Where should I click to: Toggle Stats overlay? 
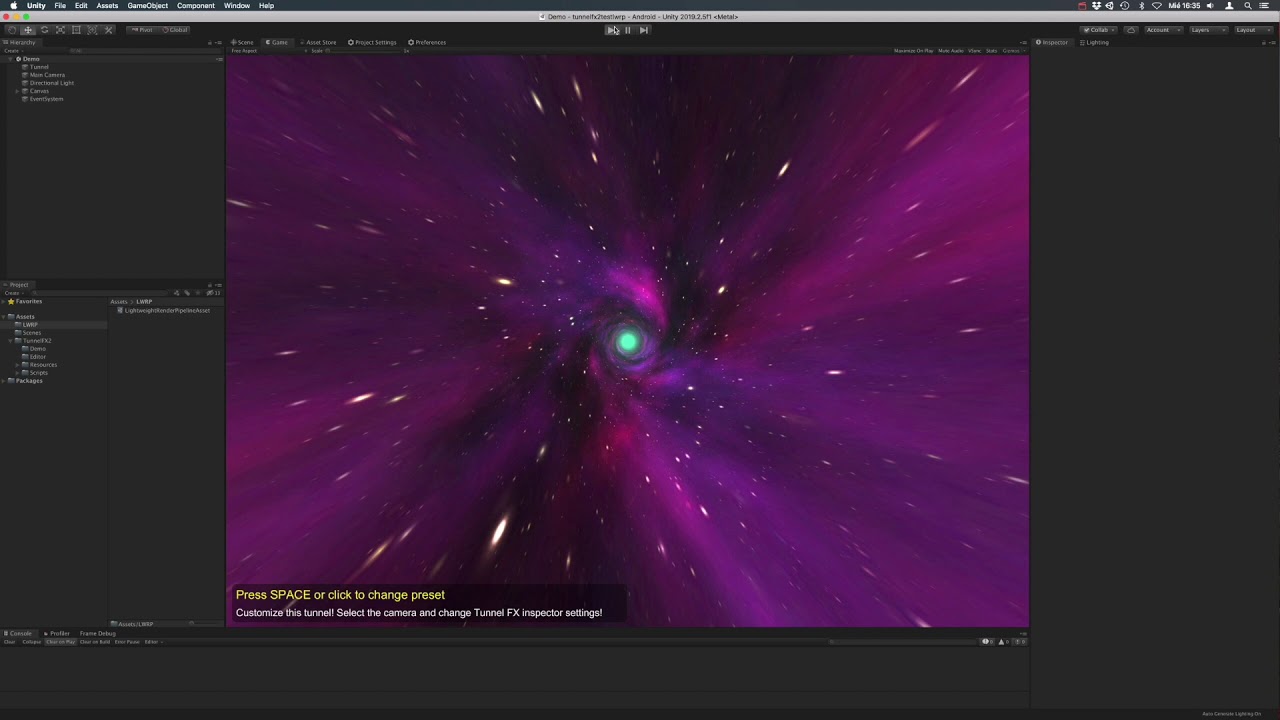click(992, 50)
